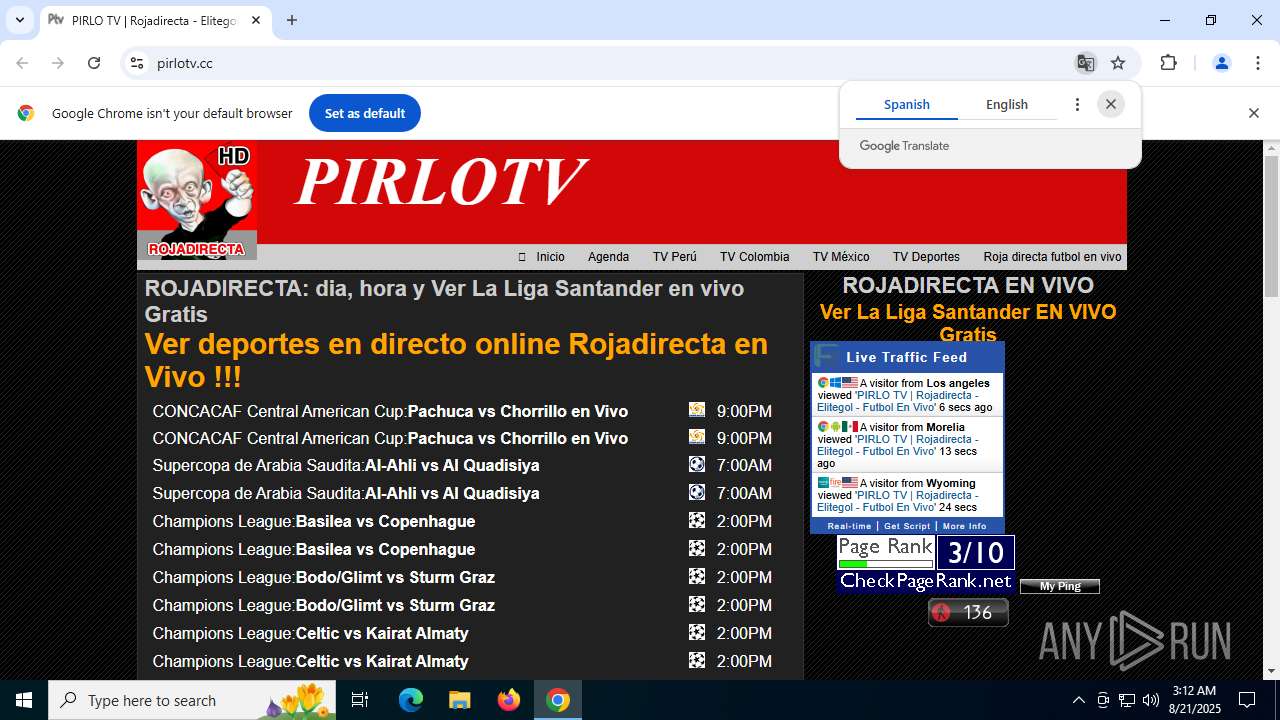
Task: Click Real-time link in traffic feed
Action: pos(849,526)
